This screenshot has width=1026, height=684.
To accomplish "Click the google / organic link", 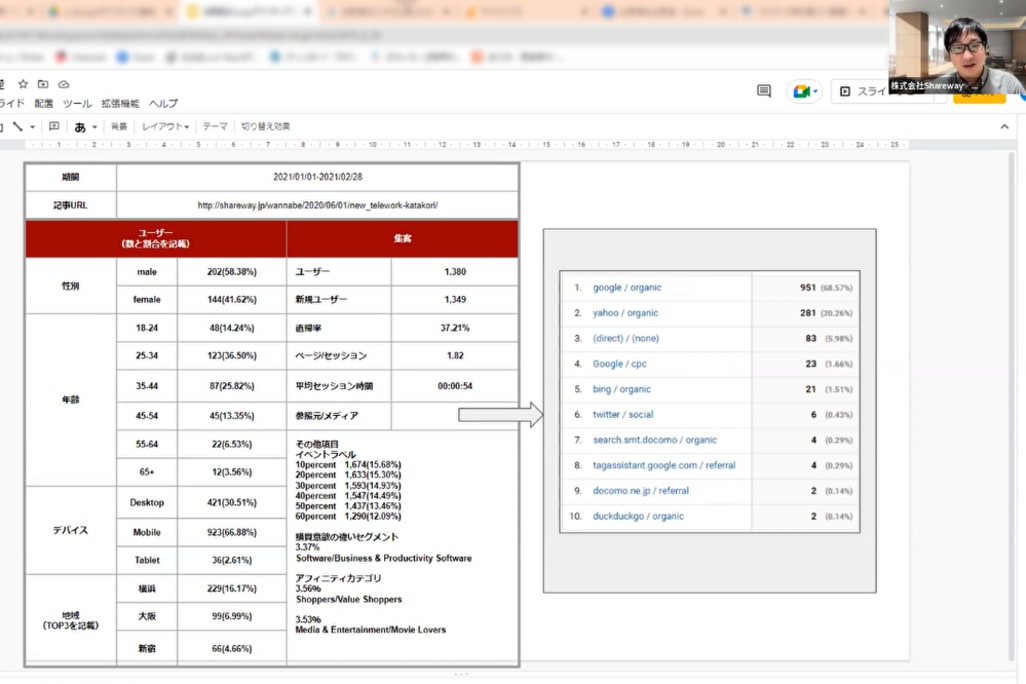I will pos(627,288).
